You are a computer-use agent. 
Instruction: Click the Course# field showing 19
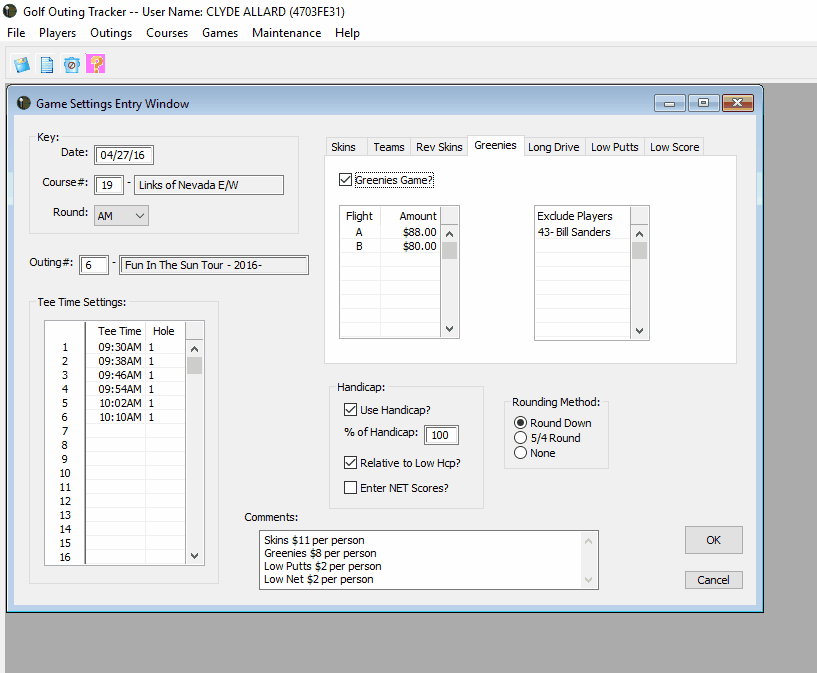pyautogui.click(x=109, y=185)
